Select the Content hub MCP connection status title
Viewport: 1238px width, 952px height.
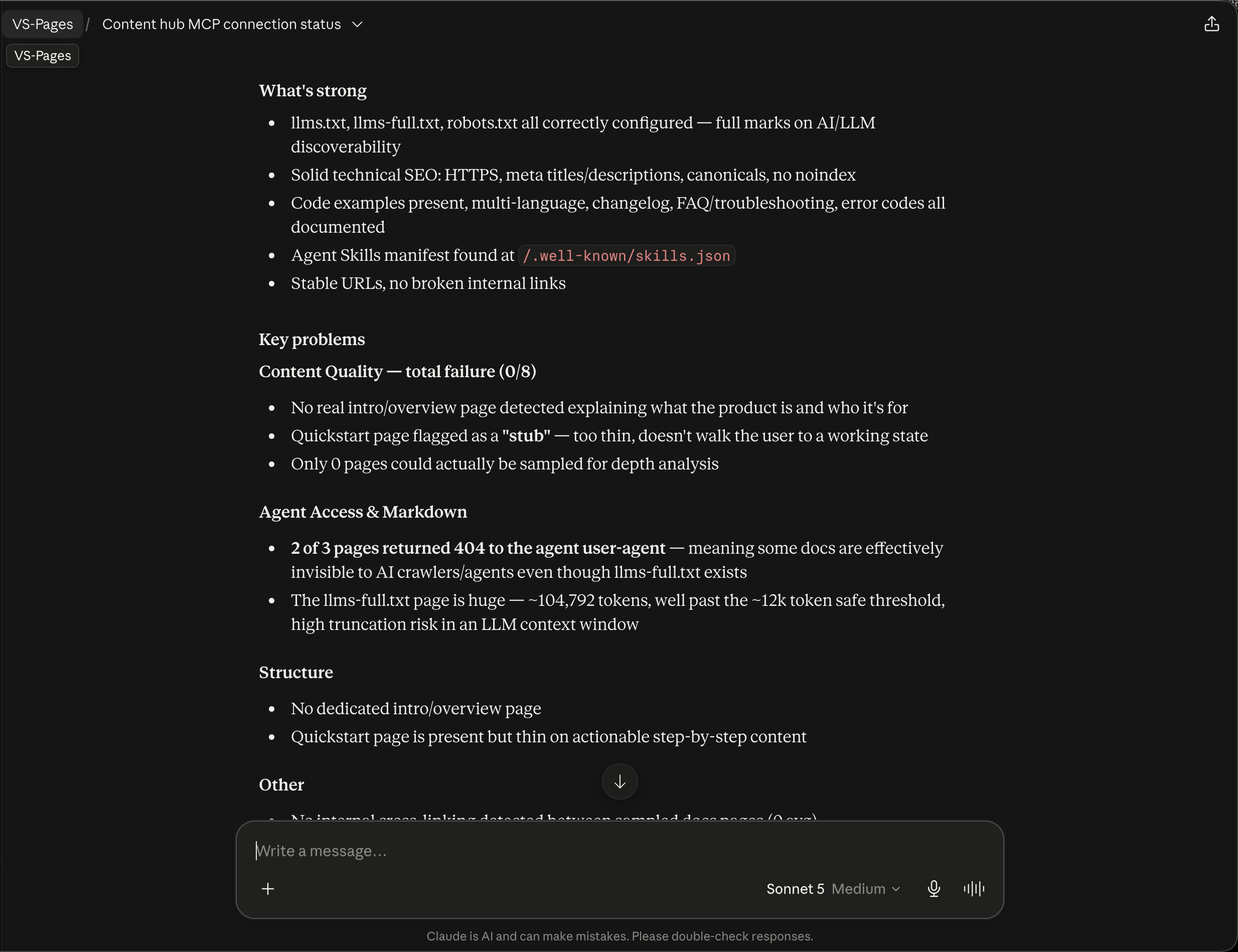(x=222, y=25)
